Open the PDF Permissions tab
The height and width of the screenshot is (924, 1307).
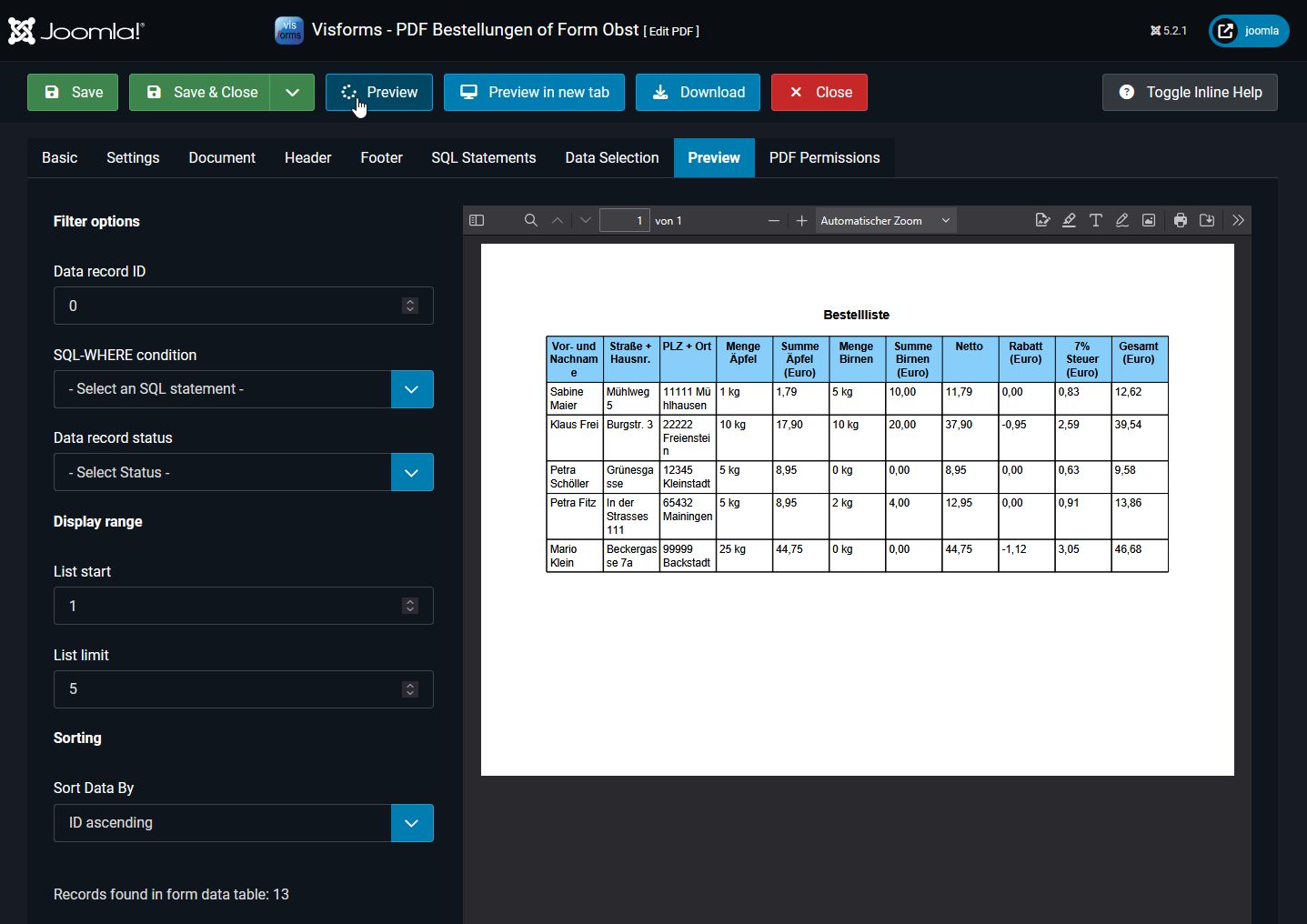point(824,157)
